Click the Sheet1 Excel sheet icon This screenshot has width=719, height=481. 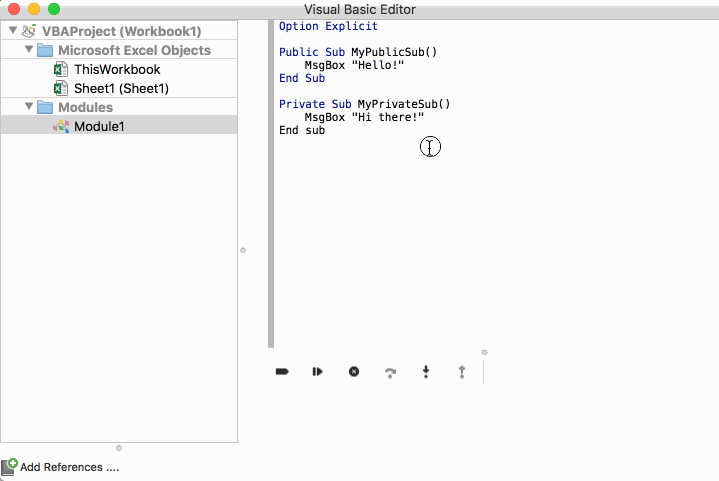point(61,88)
